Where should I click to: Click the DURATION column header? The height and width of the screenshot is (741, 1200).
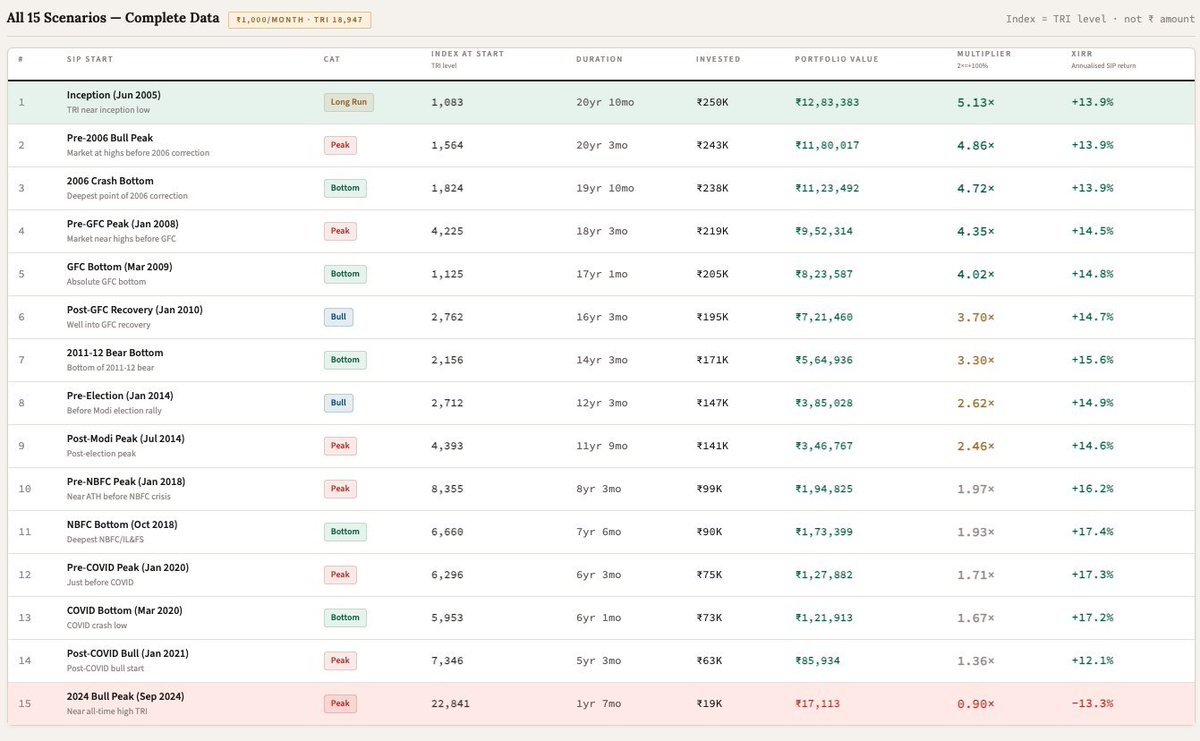pyautogui.click(x=599, y=59)
